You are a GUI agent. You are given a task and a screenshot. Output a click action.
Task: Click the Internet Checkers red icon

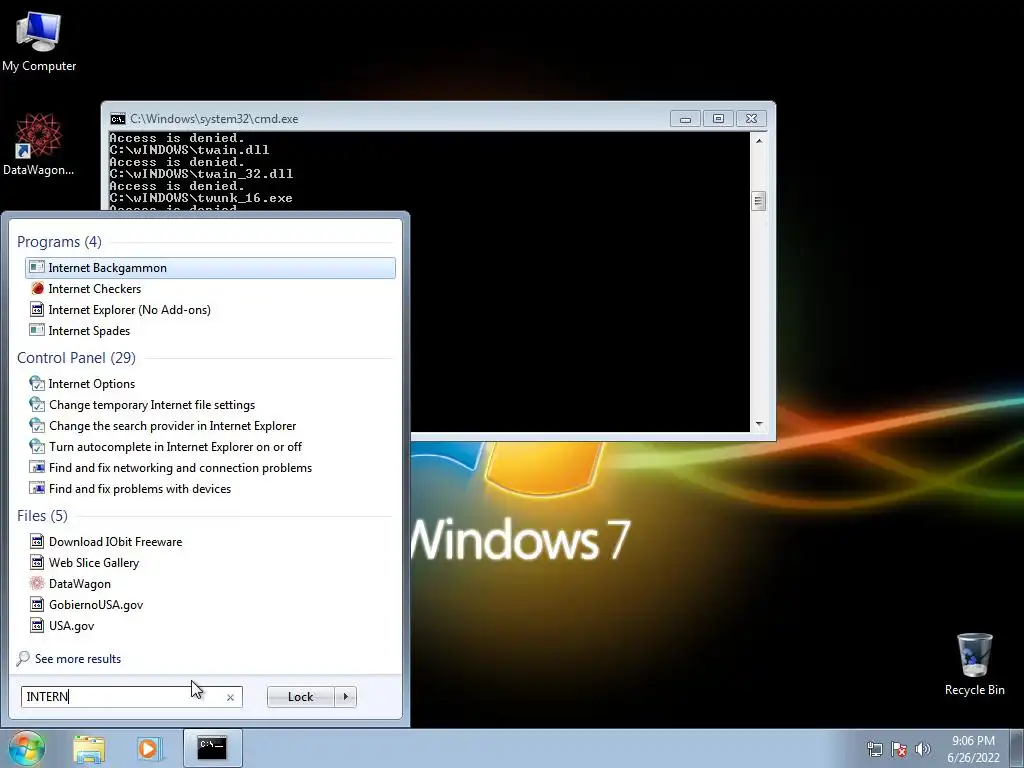pos(37,289)
